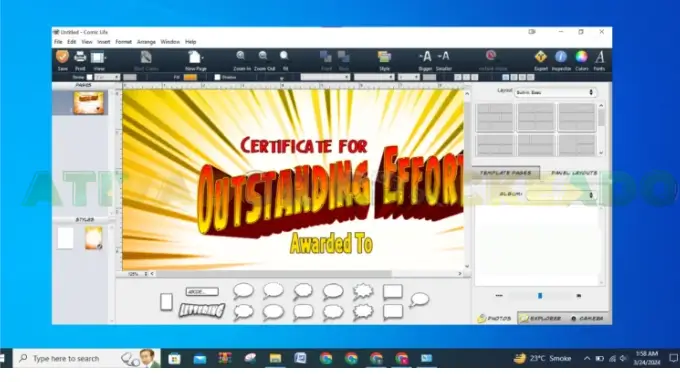The height and width of the screenshot is (382, 680).
Task: Click the Zoom Out magnifier
Action: pyautogui.click(x=263, y=56)
